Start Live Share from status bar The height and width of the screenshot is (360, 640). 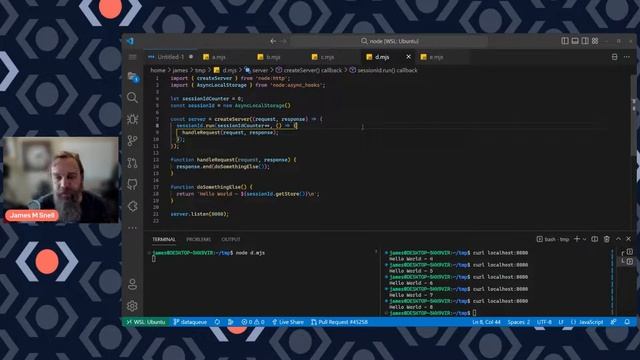(288, 322)
